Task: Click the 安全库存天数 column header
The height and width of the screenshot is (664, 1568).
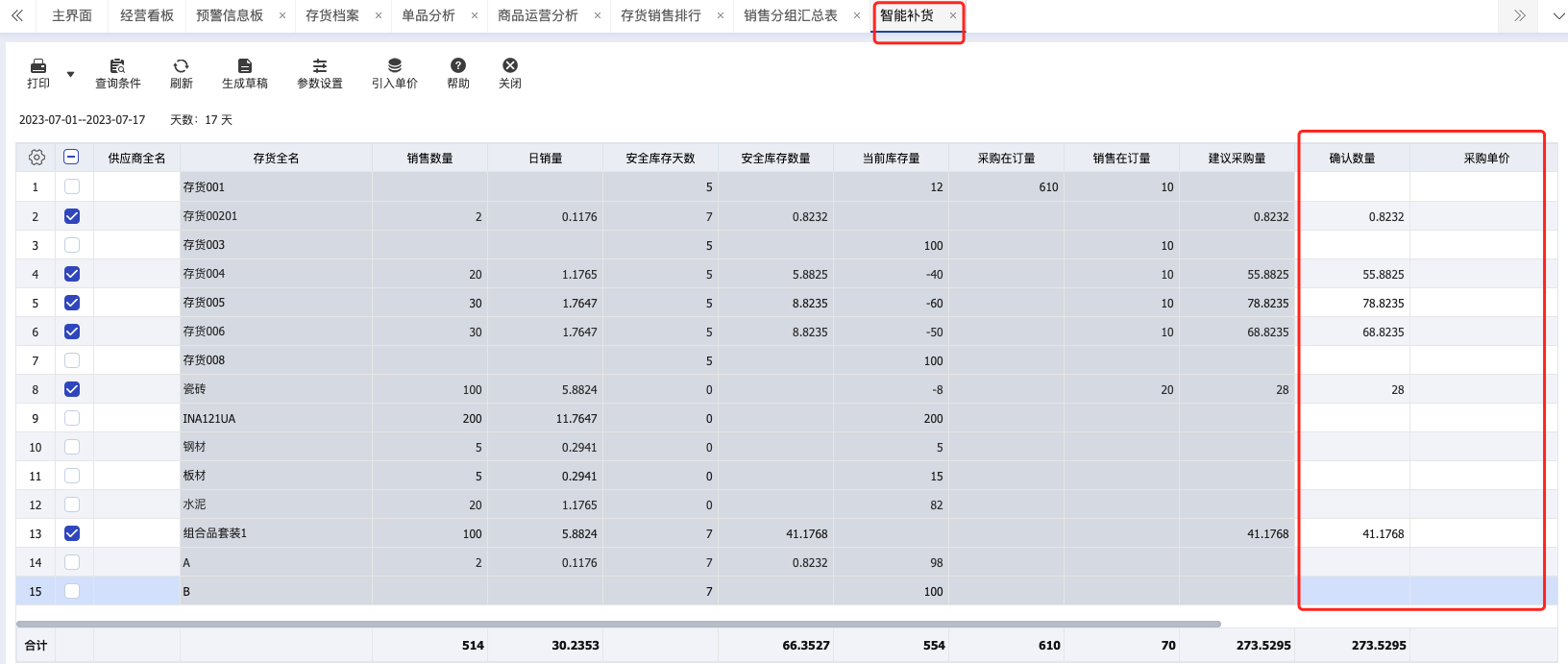Action: 660,159
